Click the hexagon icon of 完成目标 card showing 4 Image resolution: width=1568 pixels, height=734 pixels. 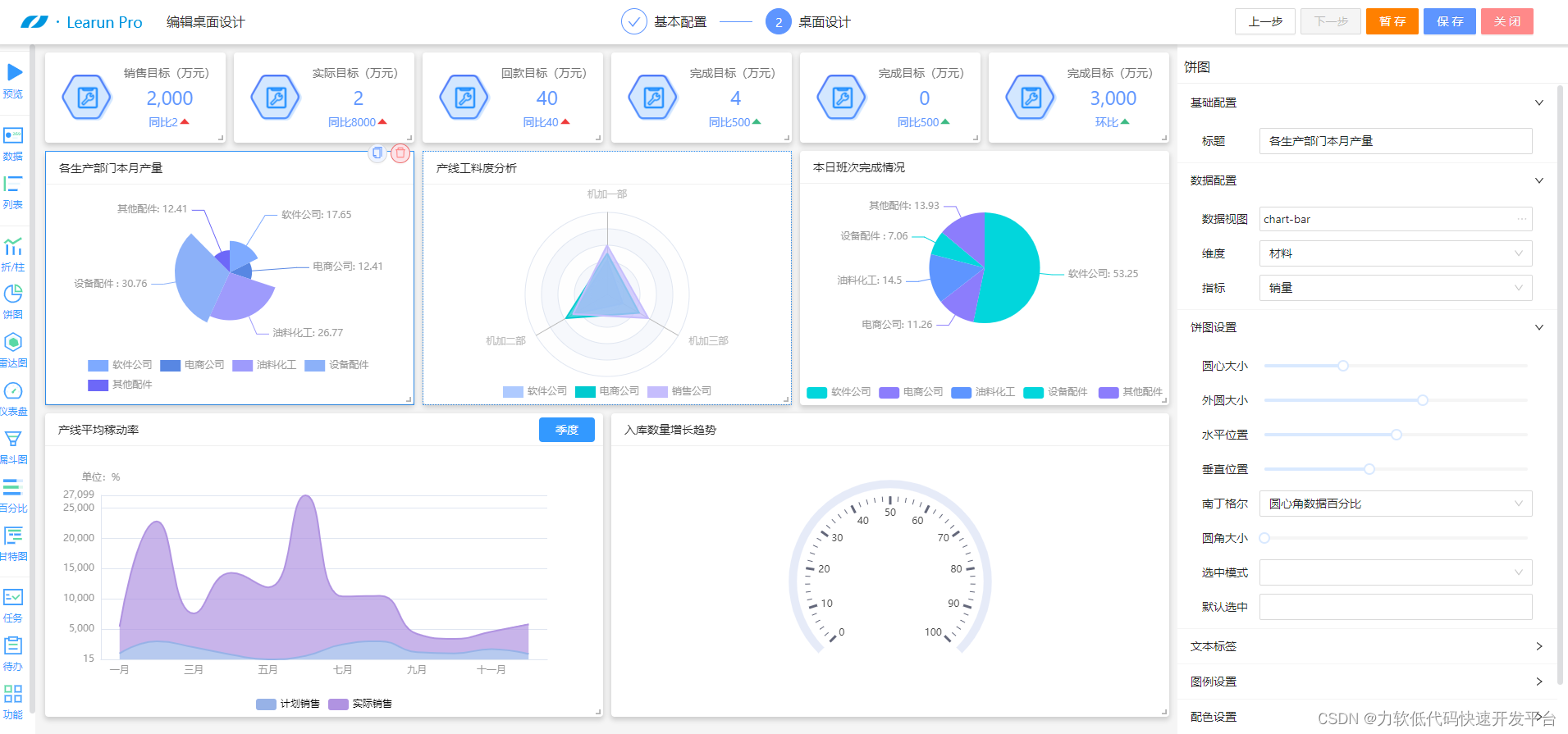[x=653, y=98]
